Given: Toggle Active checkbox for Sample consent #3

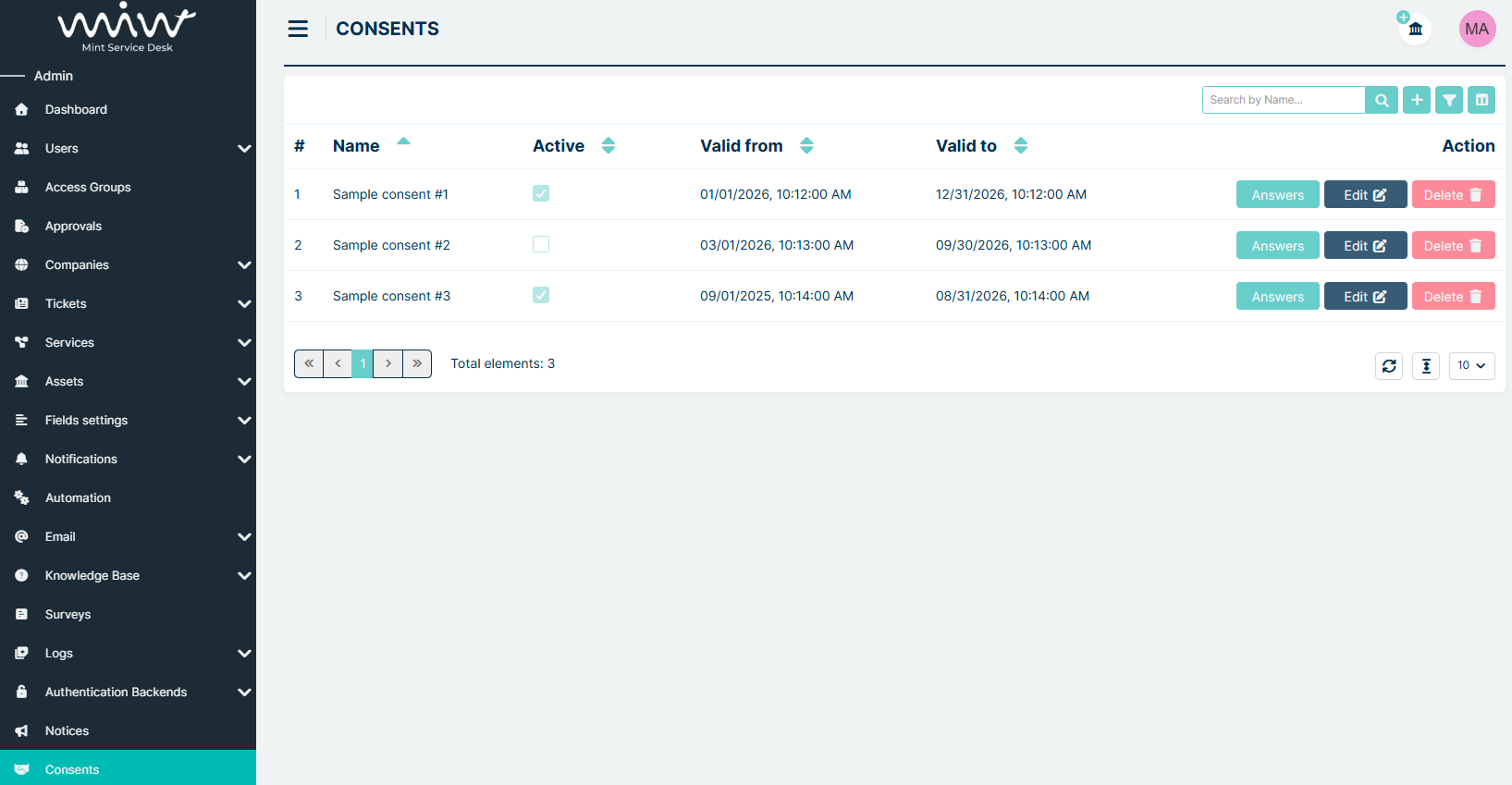Looking at the screenshot, I should pos(541,295).
